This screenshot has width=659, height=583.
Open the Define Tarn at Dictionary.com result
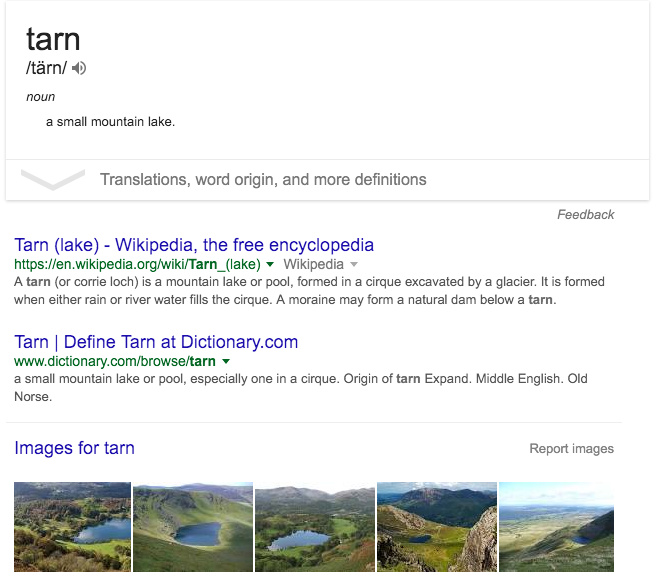pos(156,342)
